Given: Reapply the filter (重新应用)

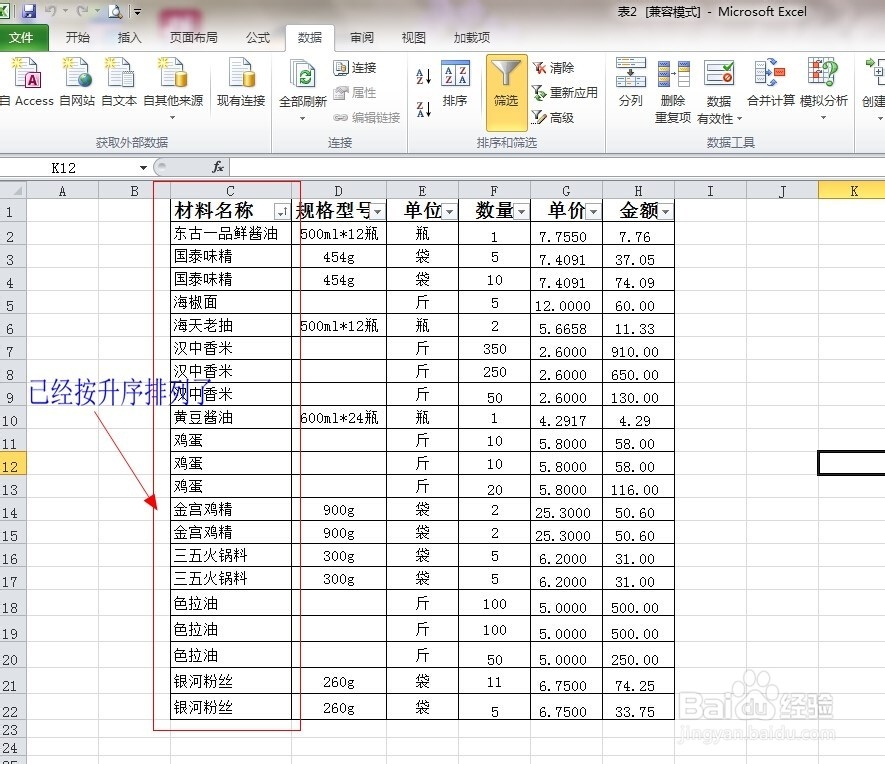Looking at the screenshot, I should coord(565,92).
